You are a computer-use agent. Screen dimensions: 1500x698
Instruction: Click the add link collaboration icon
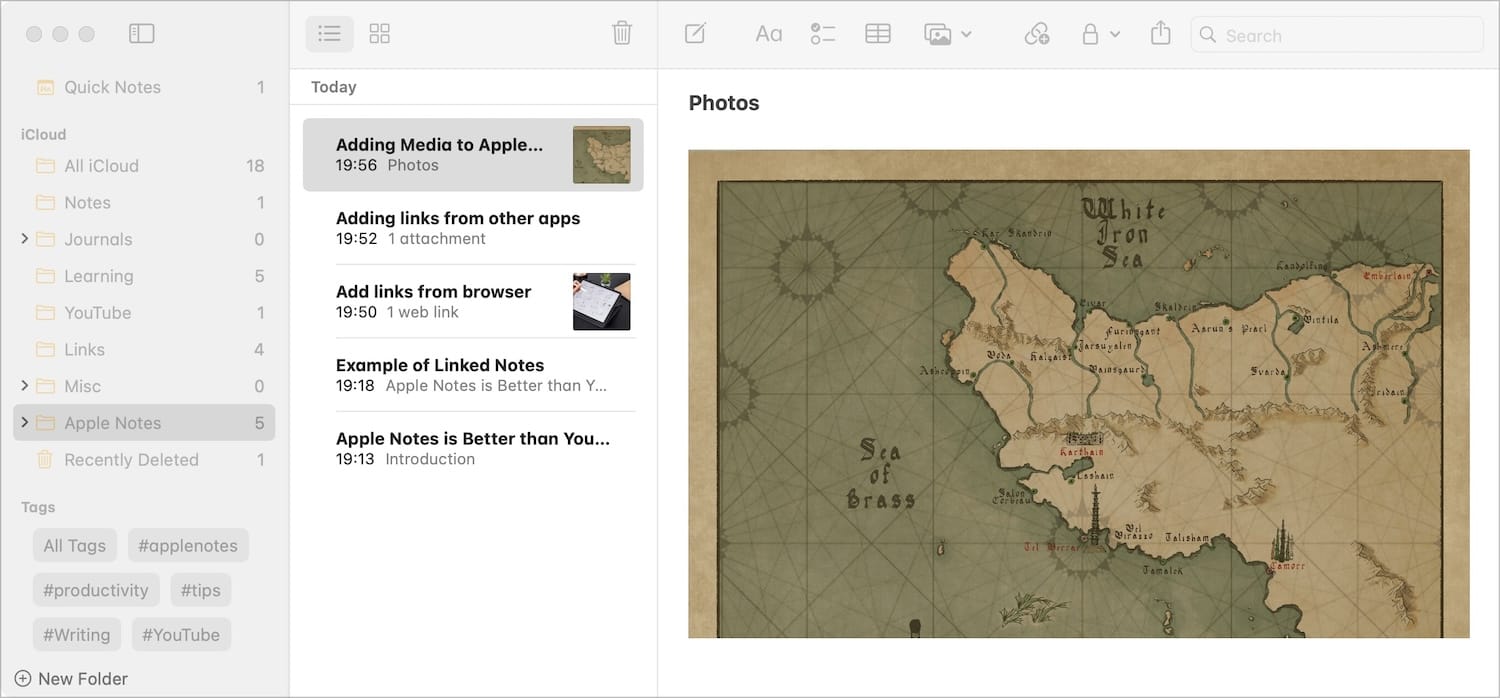[x=1037, y=34]
